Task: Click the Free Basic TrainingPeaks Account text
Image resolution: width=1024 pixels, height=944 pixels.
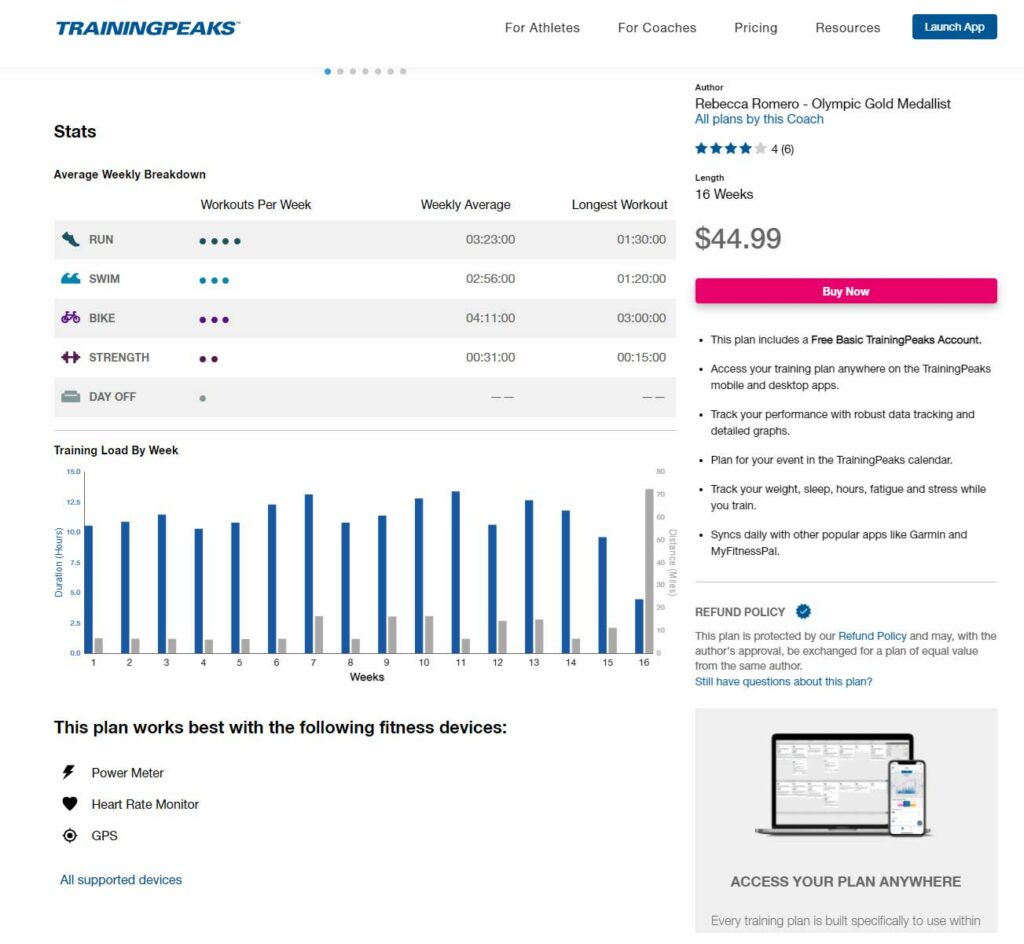Action: pos(896,339)
